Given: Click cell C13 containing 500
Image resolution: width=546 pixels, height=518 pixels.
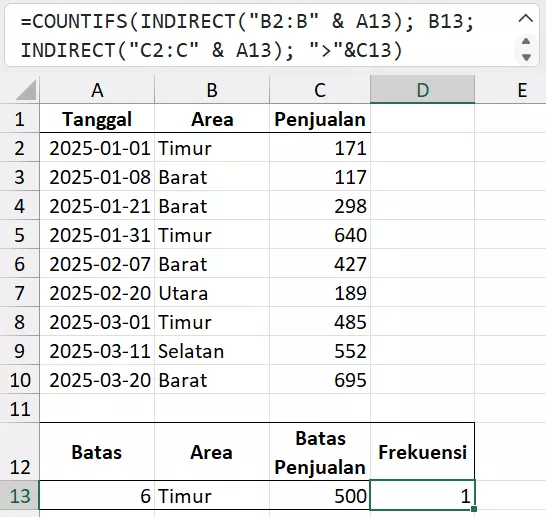Looking at the screenshot, I should [x=320, y=496].
